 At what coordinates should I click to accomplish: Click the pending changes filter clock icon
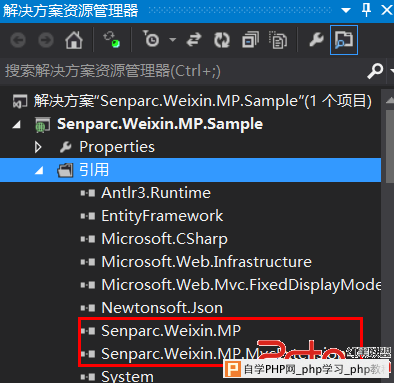pos(151,38)
